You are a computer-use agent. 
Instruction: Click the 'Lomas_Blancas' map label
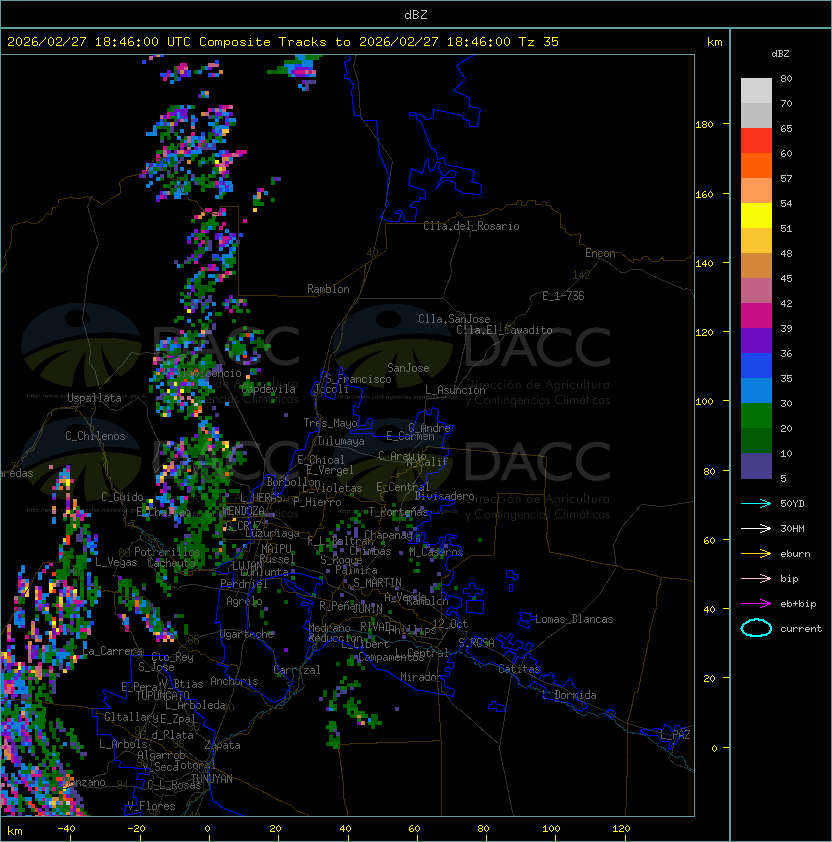574,619
